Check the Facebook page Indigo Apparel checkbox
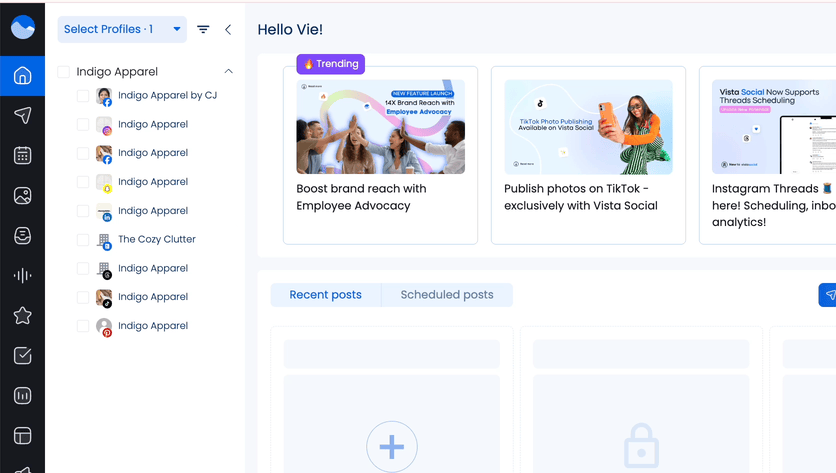 tap(83, 153)
